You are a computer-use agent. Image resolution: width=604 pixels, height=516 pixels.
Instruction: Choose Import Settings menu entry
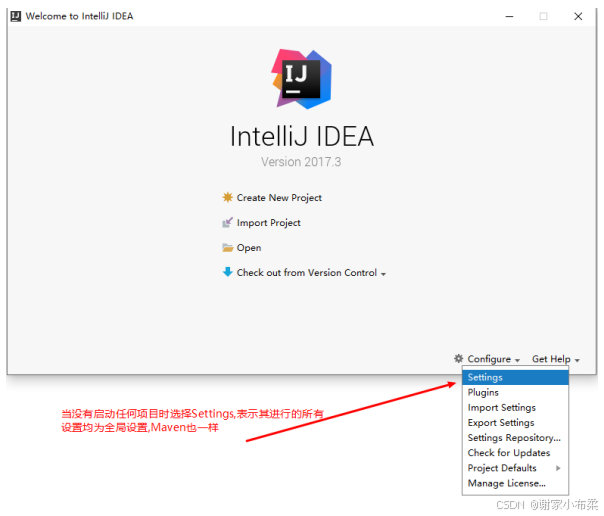pos(515,407)
